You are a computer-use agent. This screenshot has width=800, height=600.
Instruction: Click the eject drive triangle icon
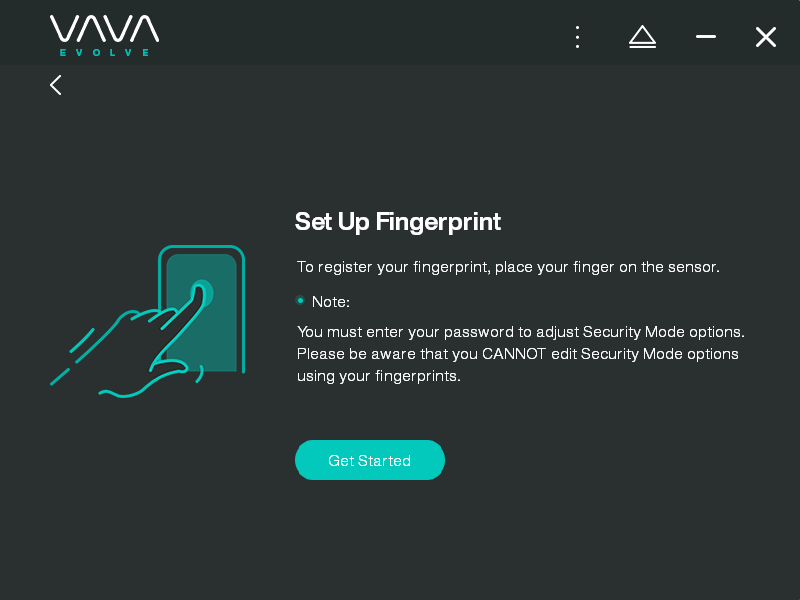tap(642, 37)
